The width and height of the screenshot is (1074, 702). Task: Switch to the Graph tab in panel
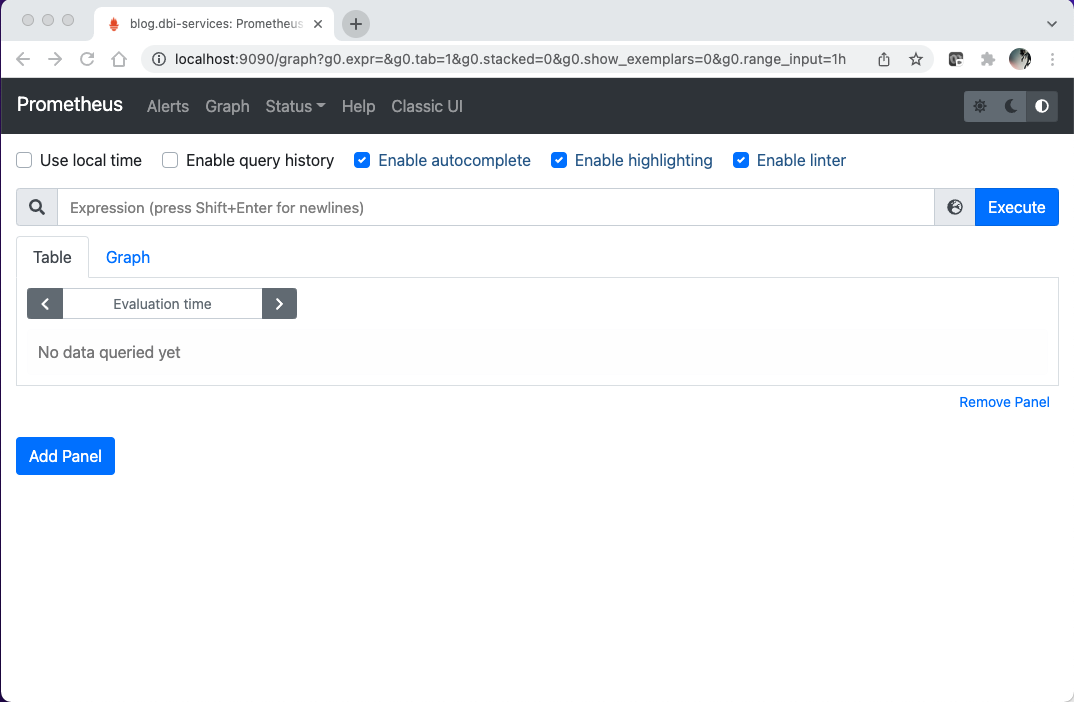128,257
